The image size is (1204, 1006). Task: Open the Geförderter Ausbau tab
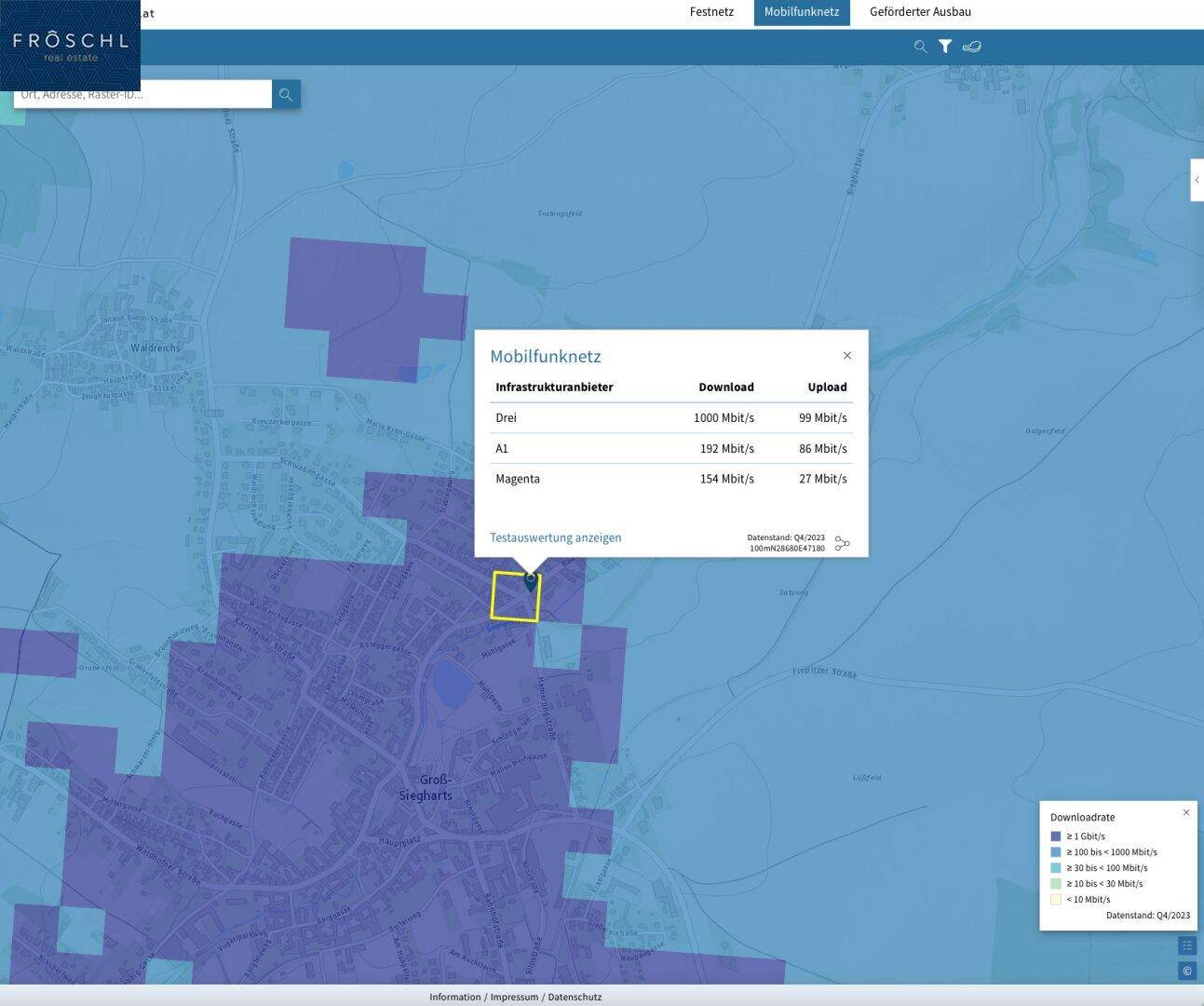920,12
